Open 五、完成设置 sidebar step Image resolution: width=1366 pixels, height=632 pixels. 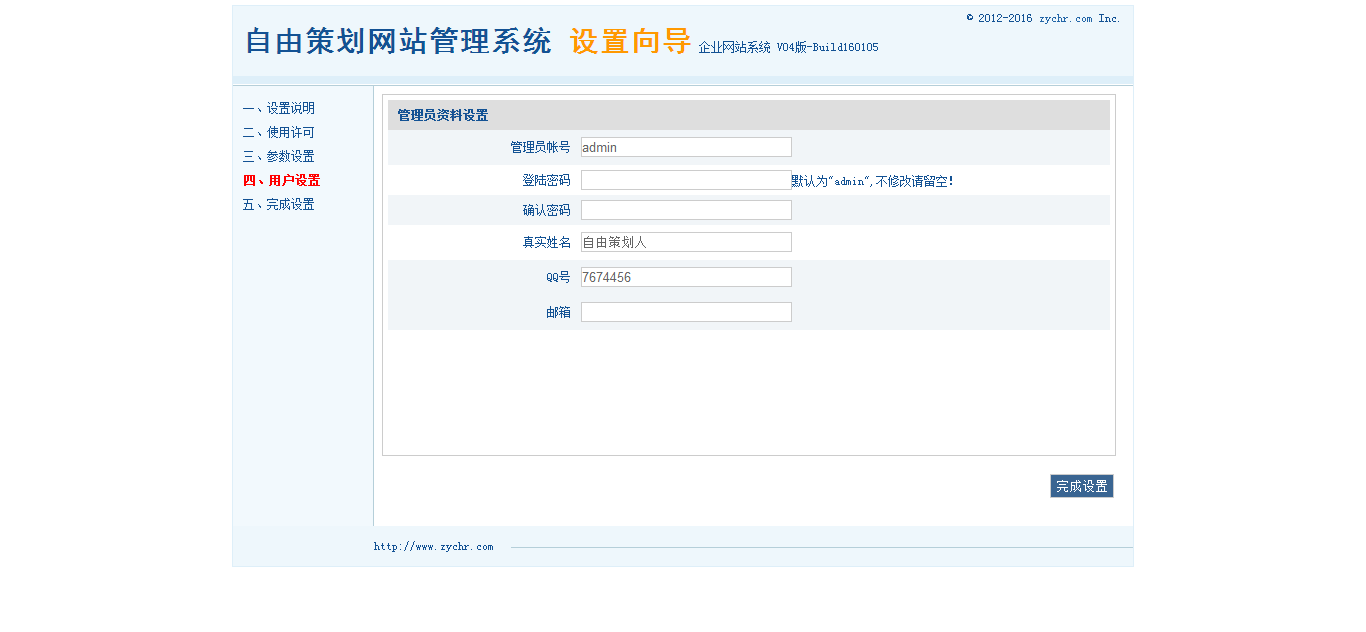pyautogui.click(x=278, y=204)
